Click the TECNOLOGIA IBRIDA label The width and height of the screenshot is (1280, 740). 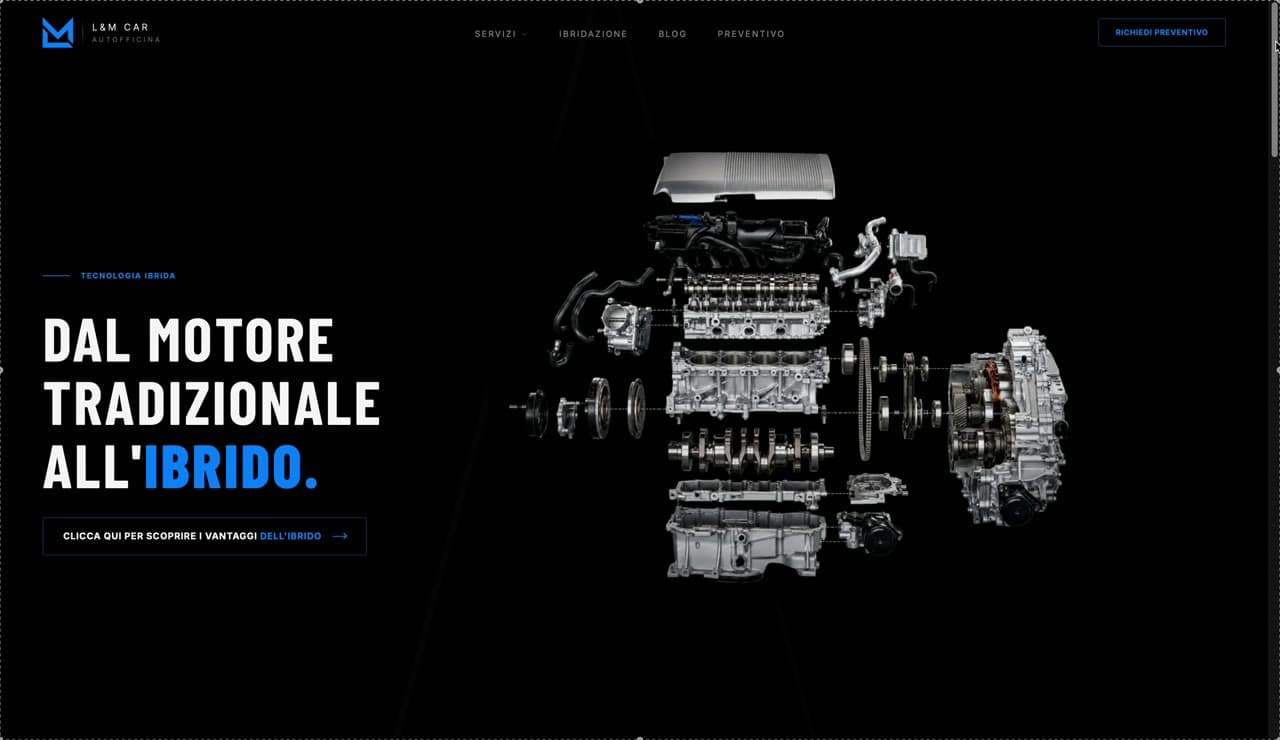click(128, 276)
